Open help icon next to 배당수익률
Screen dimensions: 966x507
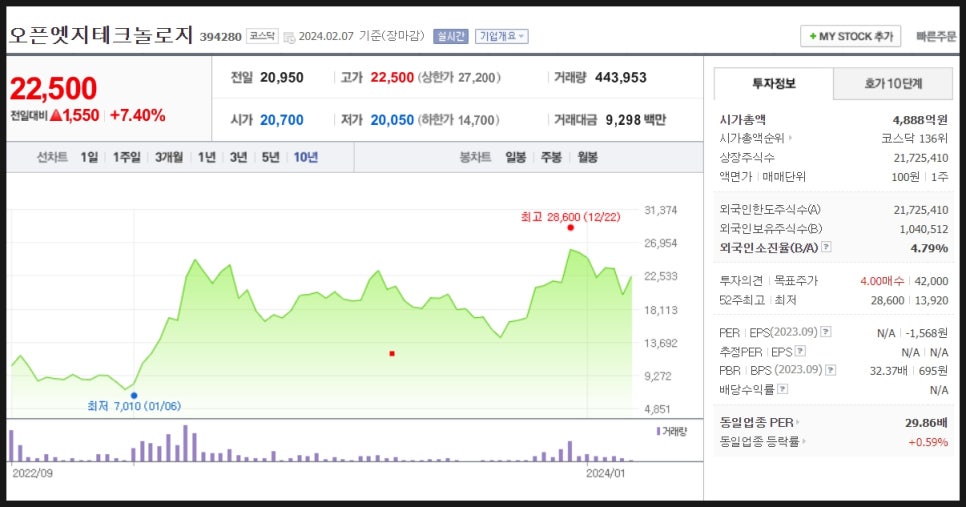[783, 389]
